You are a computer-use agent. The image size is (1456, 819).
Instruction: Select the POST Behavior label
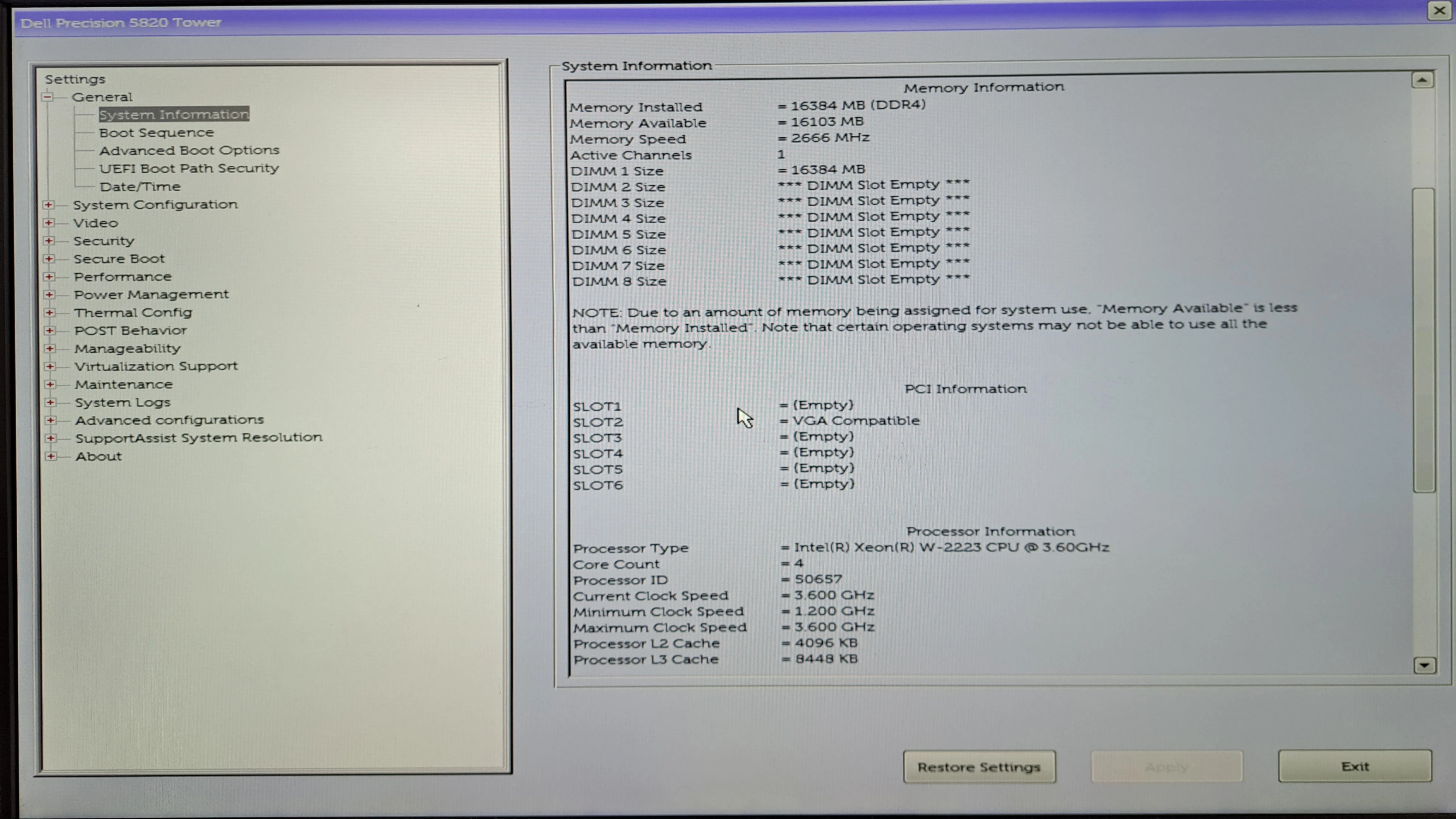tap(130, 331)
